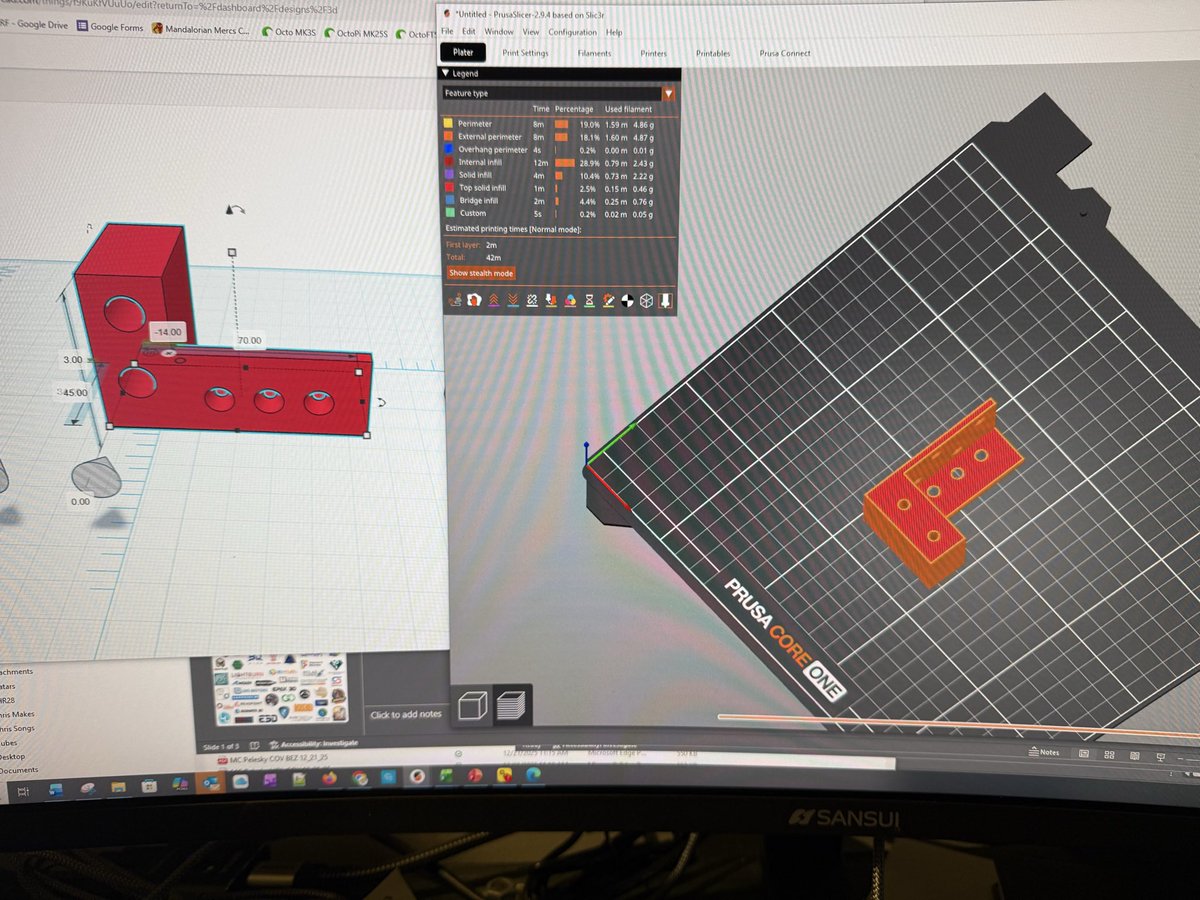Toggle Pause prints hourglass icon
This screenshot has width=1200, height=900.
tap(589, 300)
